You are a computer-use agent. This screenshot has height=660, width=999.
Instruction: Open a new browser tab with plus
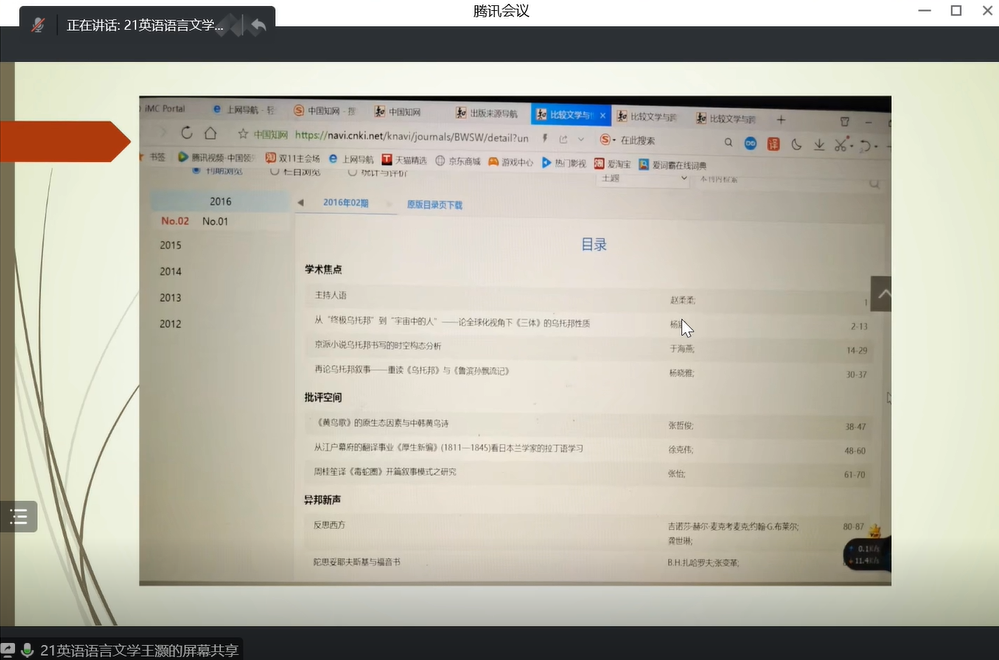click(781, 119)
